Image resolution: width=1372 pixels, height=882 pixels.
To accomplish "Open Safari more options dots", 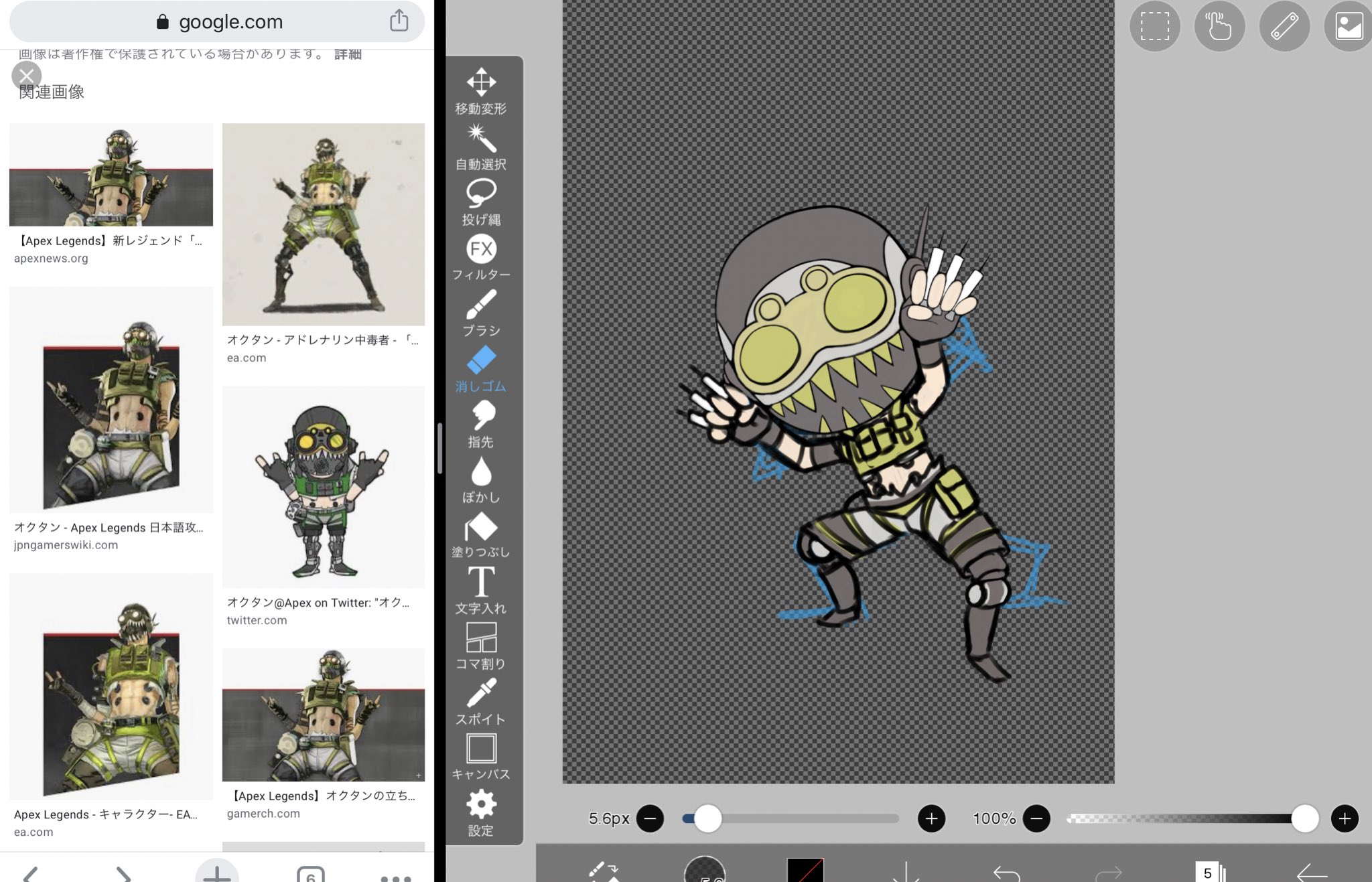I will [396, 877].
